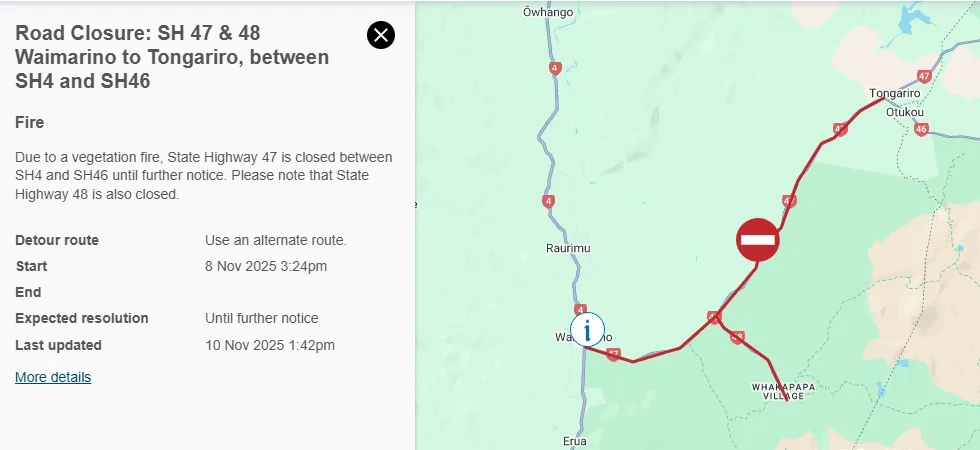980x450 pixels.
Task: Click the Erua town label
Action: 574,440
